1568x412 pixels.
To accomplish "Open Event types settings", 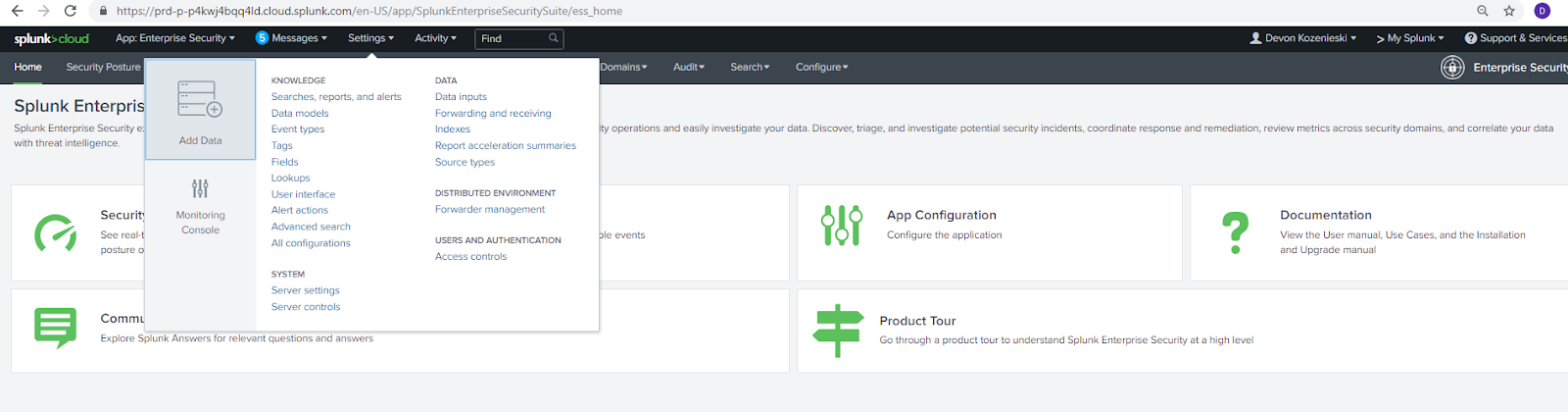I will coord(298,129).
